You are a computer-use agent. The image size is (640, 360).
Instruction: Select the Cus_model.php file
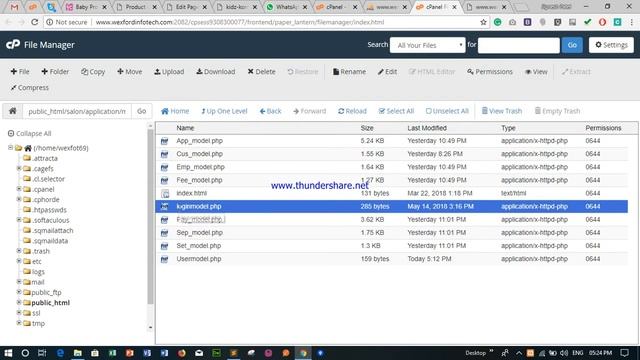point(392,154)
